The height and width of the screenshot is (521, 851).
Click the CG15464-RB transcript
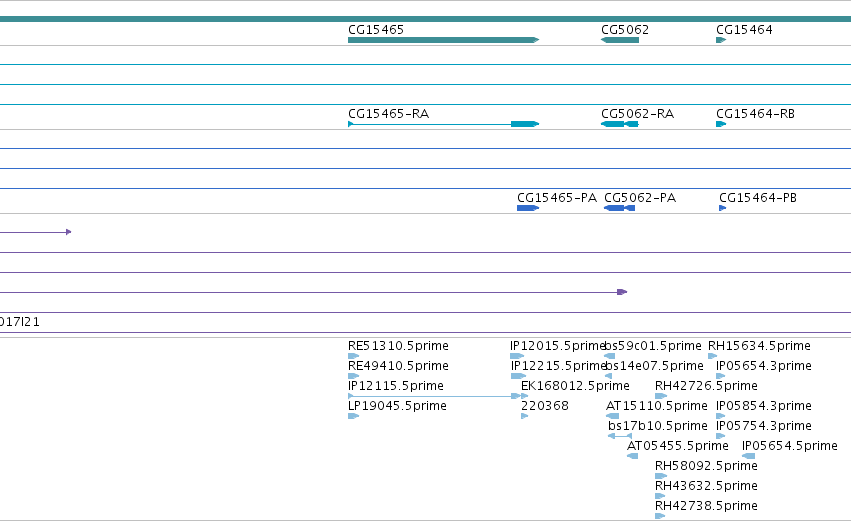721,124
